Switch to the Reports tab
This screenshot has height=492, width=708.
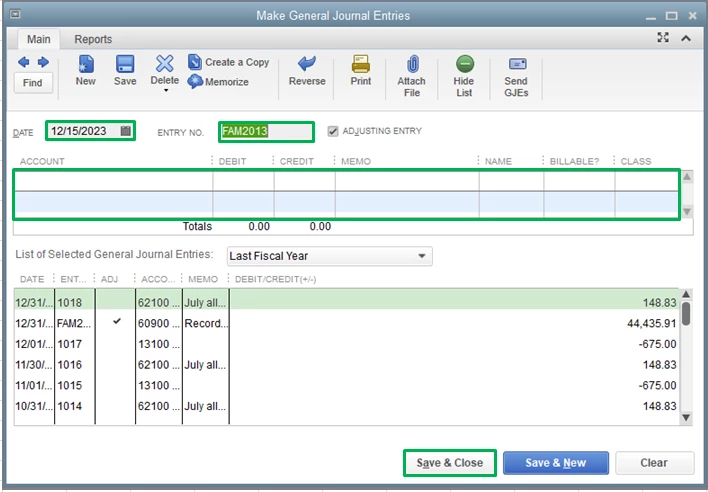pyautogui.click(x=93, y=39)
